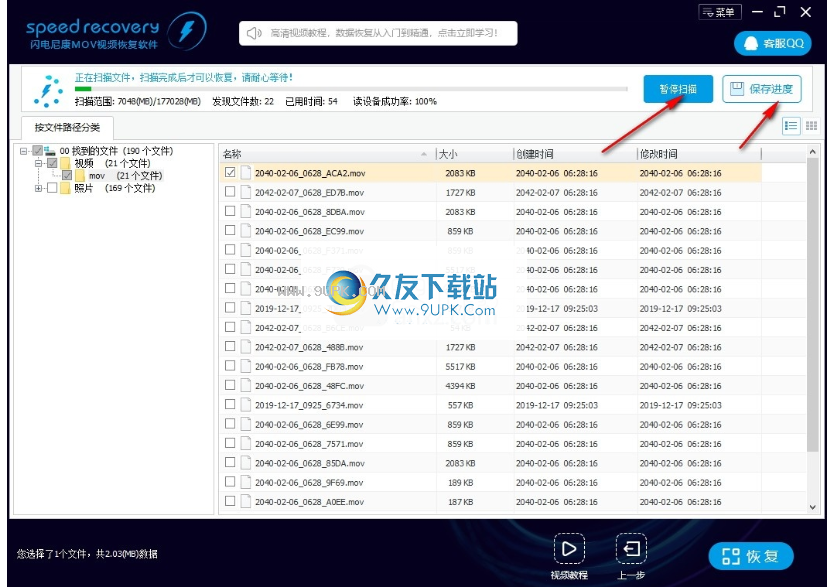Click folder icon beside 照片

coord(65,188)
